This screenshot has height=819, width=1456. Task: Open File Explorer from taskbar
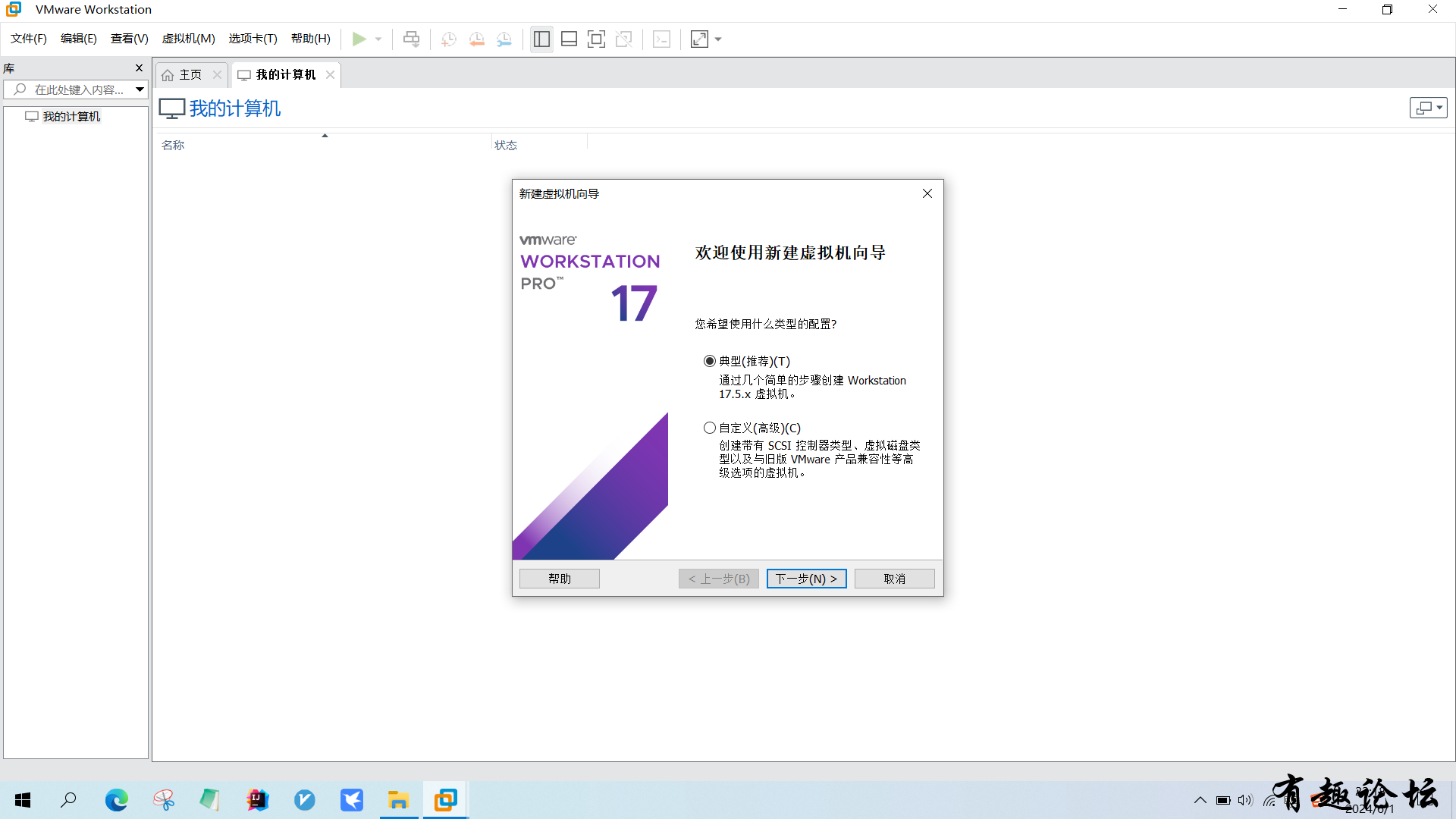point(399,799)
